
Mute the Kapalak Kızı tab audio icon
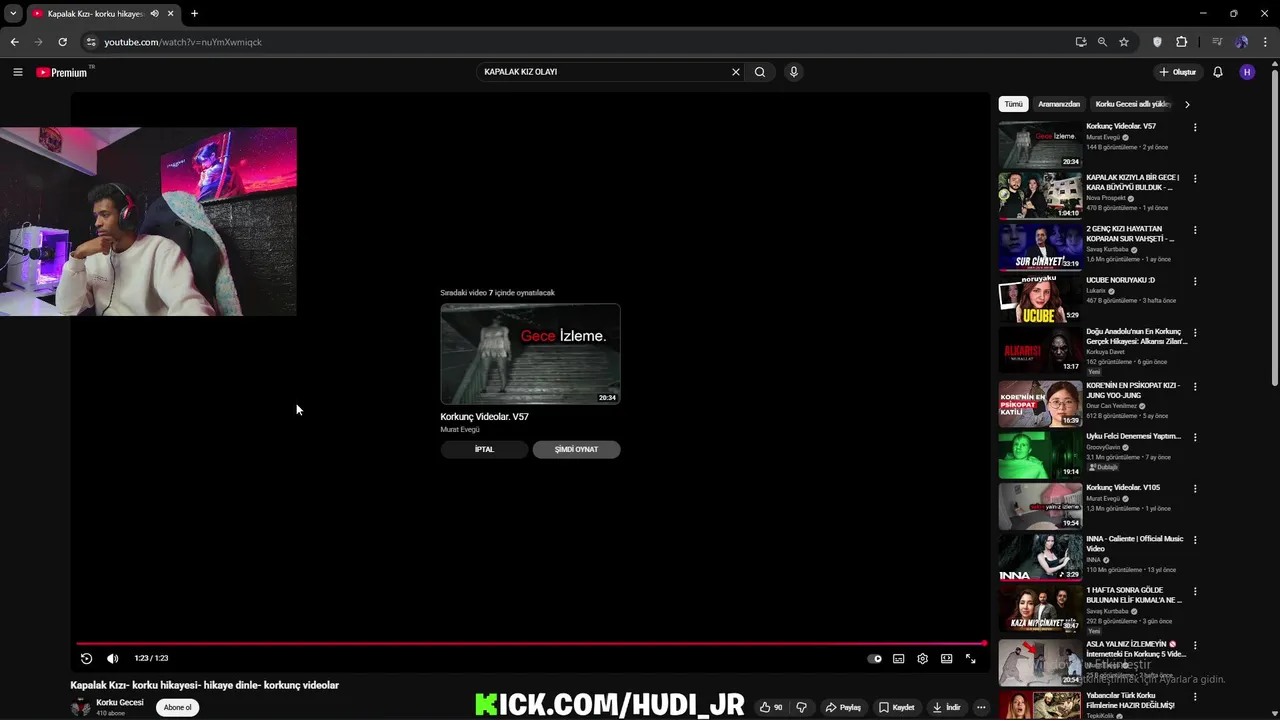[x=154, y=14]
